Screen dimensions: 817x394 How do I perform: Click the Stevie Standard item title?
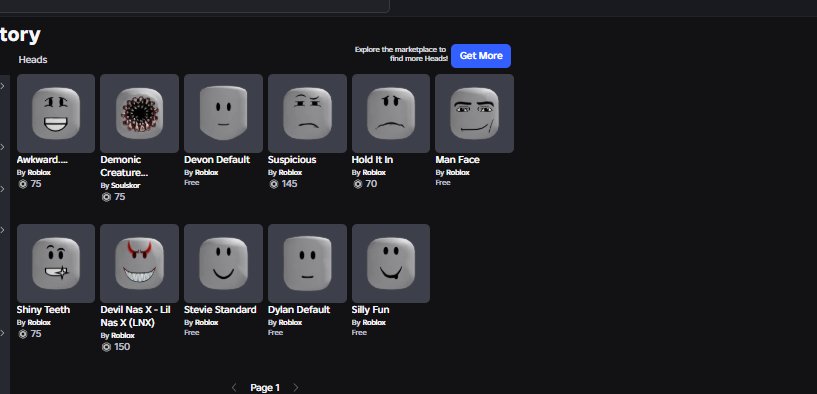(220, 310)
